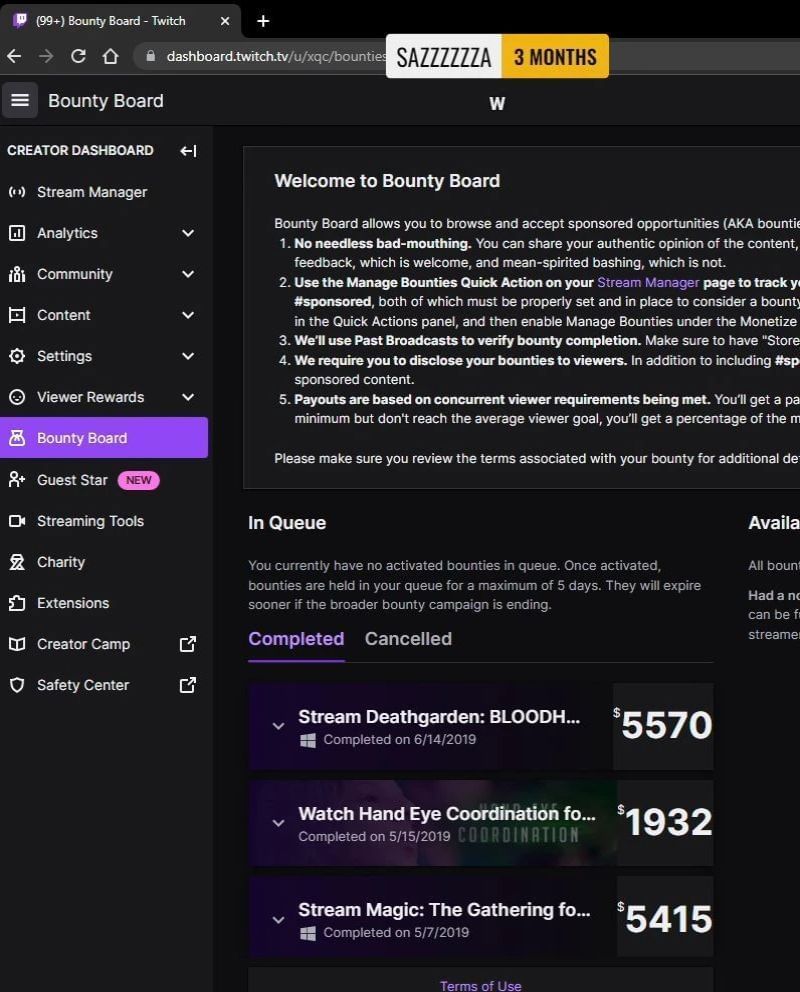Click the Terms of Use link
Image resolution: width=800 pixels, height=992 pixels.
[x=481, y=985]
